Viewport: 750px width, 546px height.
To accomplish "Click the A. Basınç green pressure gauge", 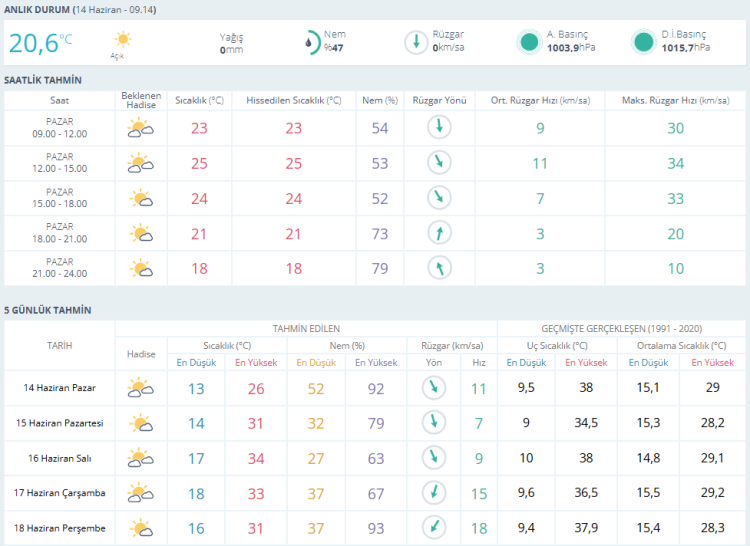I will point(529,42).
